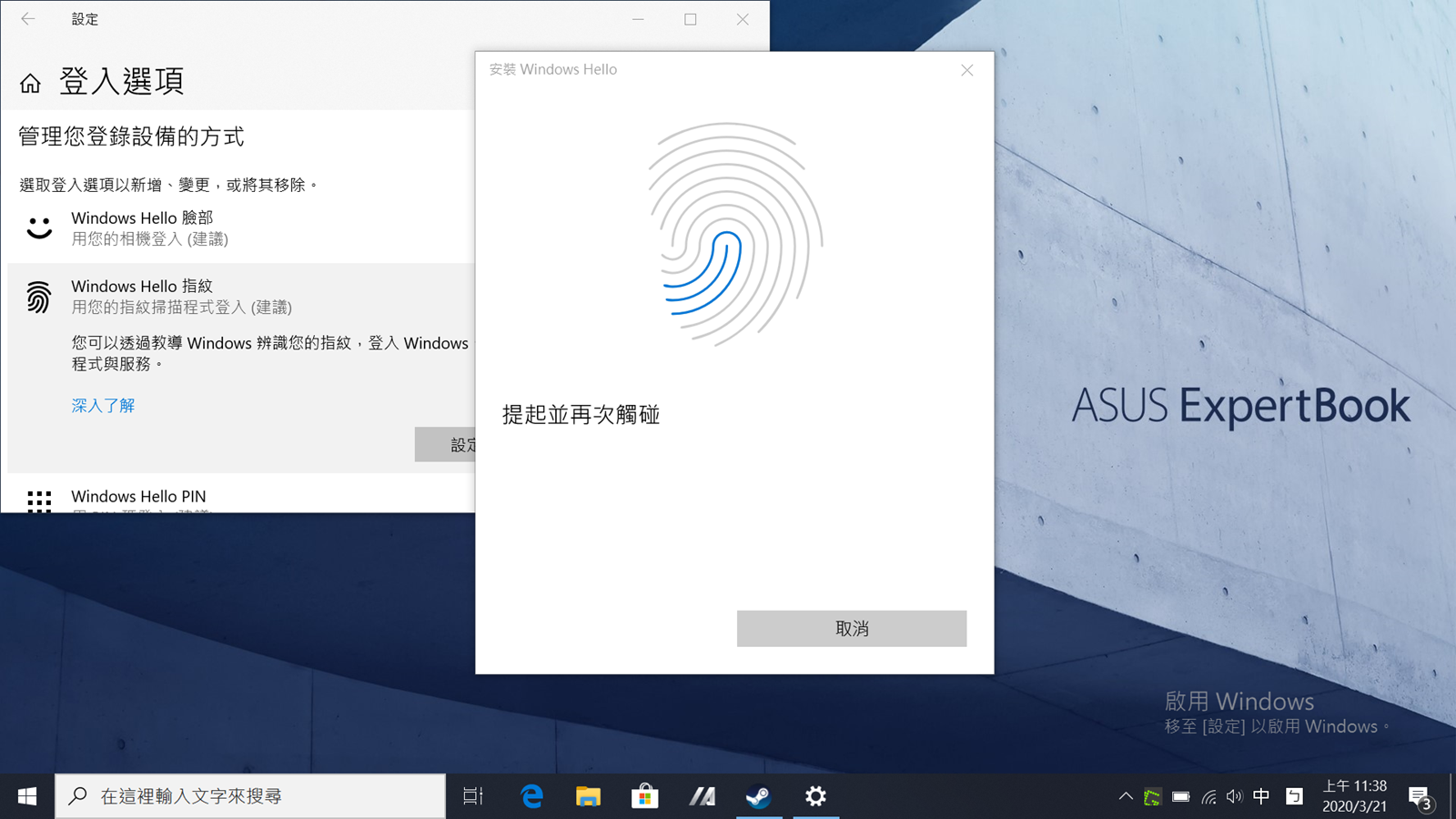Image resolution: width=1456 pixels, height=819 pixels.
Task: Click the 深入了解 link
Action: coord(103,405)
